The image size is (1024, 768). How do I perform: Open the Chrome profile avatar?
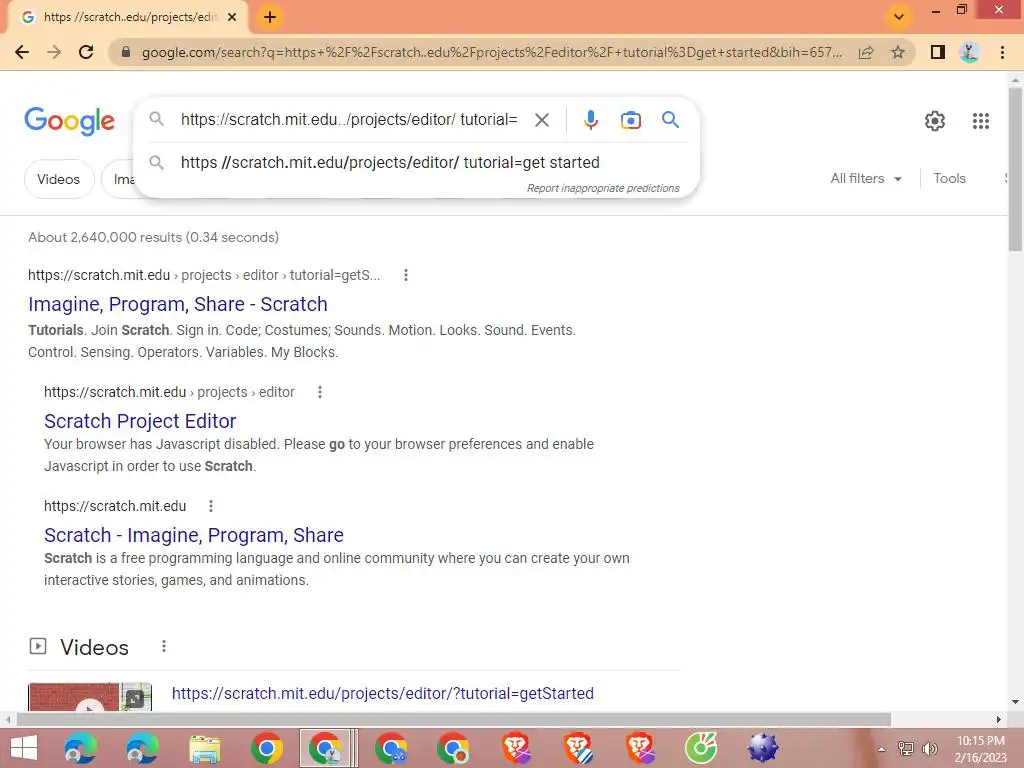pyautogui.click(x=969, y=52)
